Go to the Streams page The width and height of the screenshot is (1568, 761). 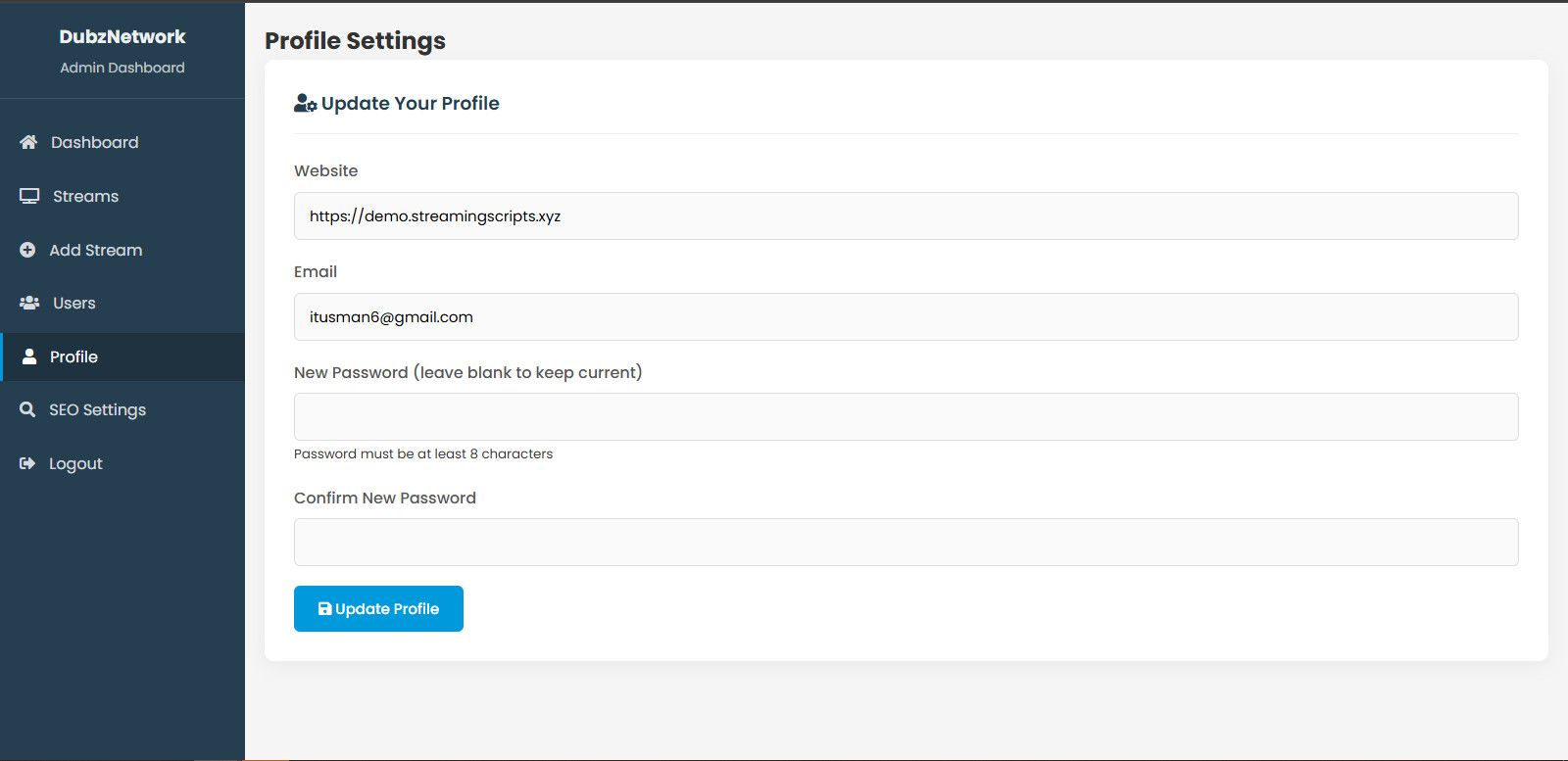[x=86, y=196]
